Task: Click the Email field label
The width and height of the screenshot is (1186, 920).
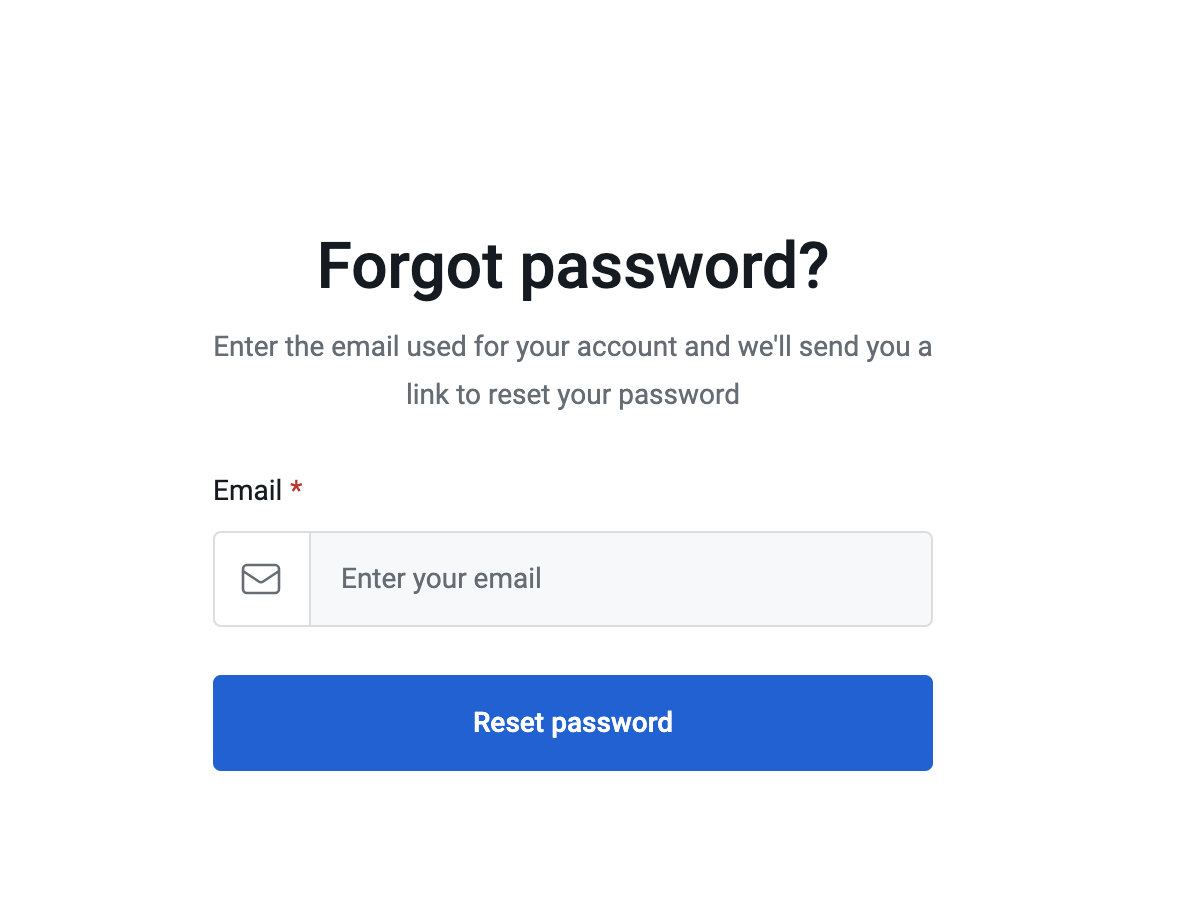Action: [247, 491]
